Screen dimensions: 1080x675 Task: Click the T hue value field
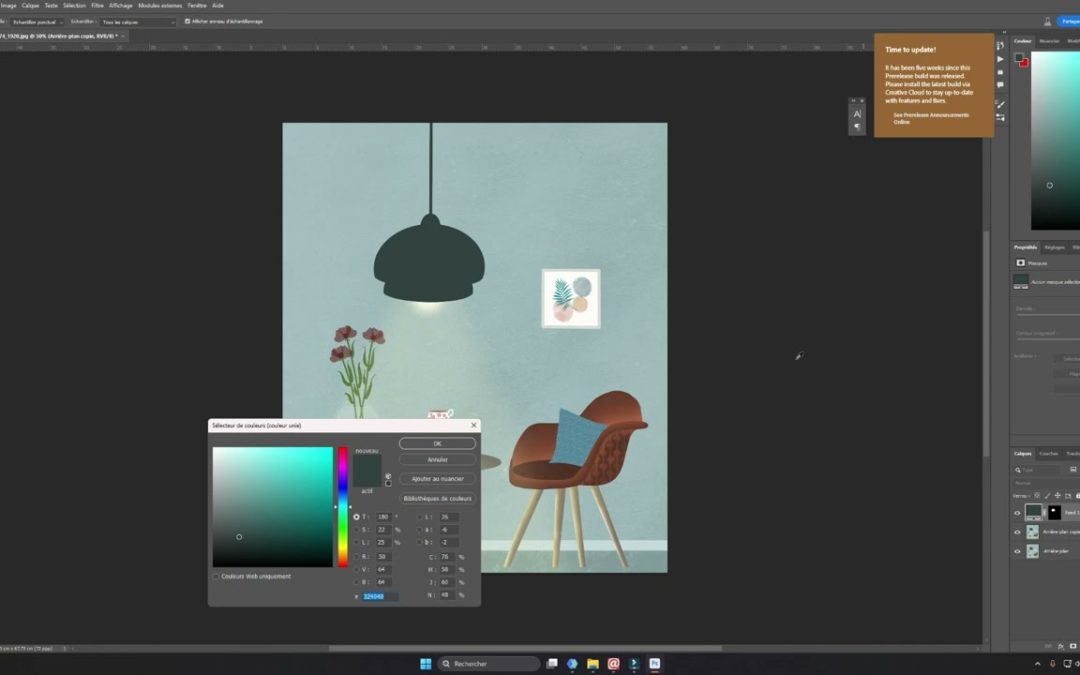tap(384, 517)
